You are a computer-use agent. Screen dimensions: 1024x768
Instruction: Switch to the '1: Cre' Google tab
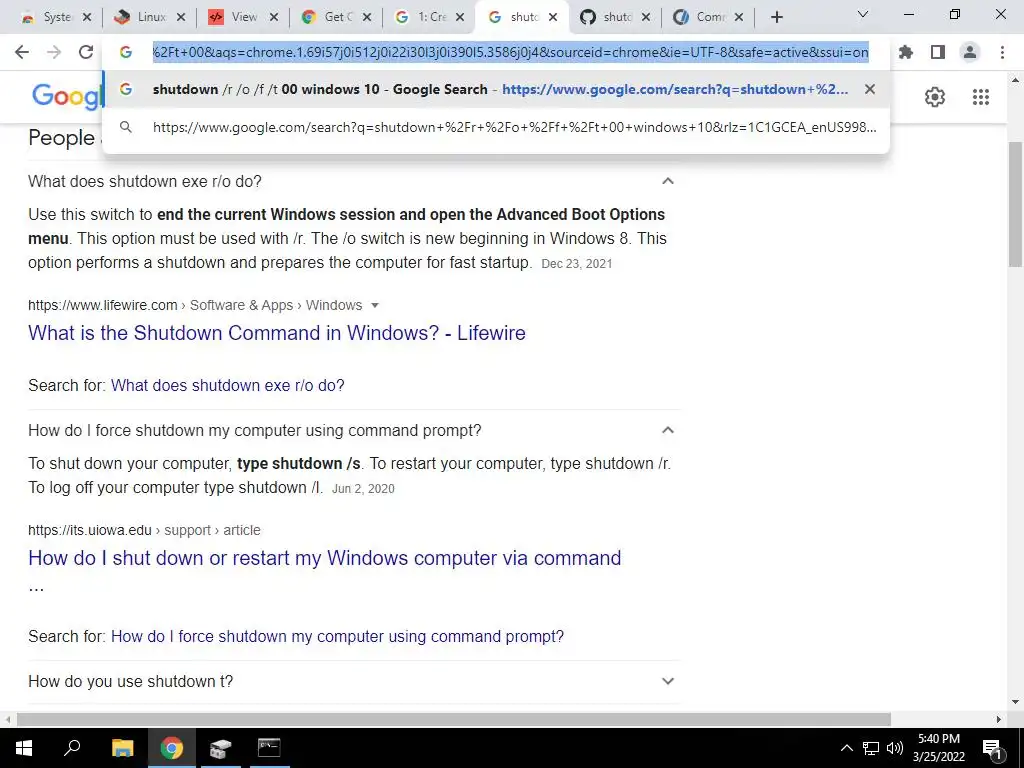pos(429,17)
